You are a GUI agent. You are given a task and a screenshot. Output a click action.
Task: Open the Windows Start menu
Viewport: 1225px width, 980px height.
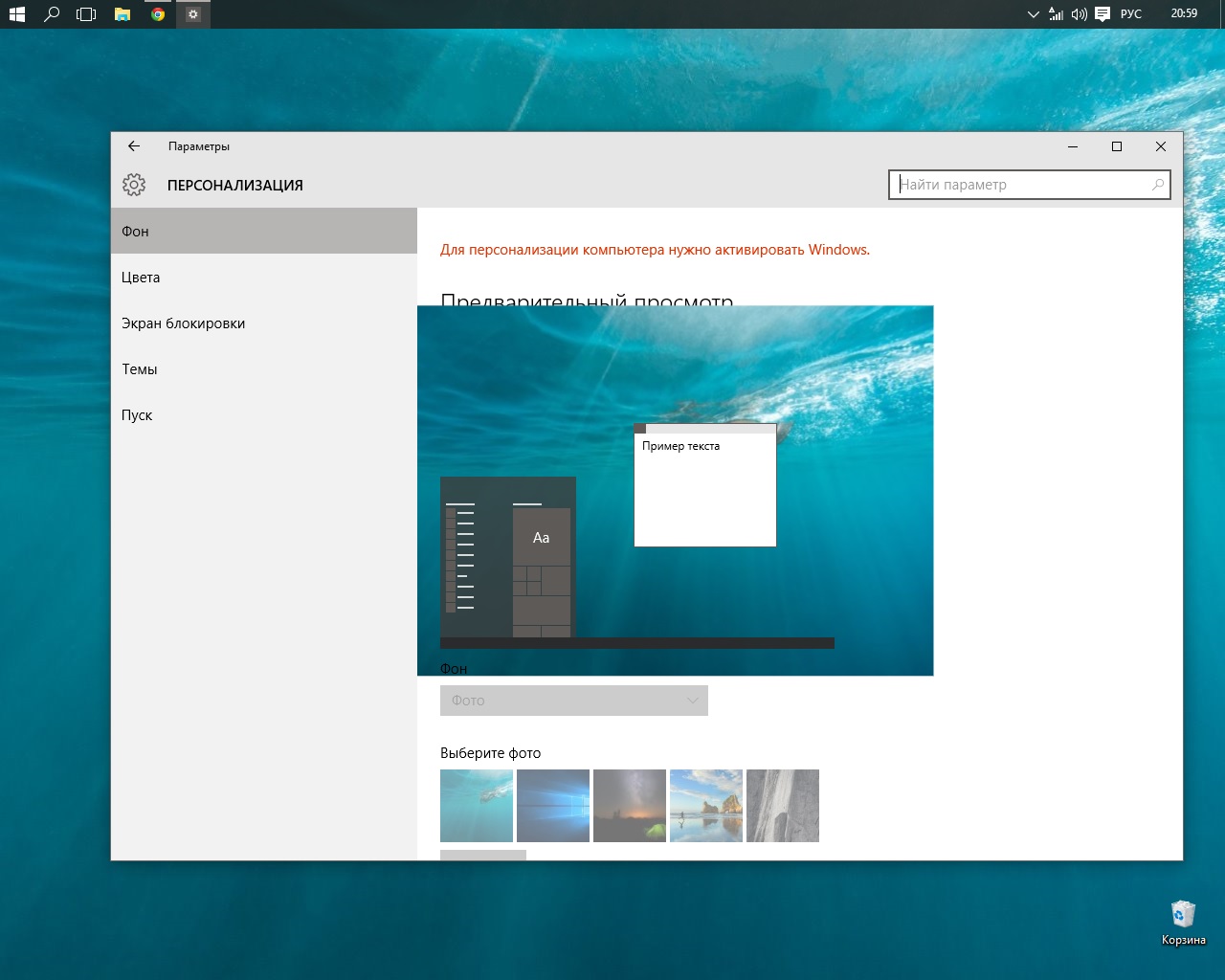coord(17,14)
